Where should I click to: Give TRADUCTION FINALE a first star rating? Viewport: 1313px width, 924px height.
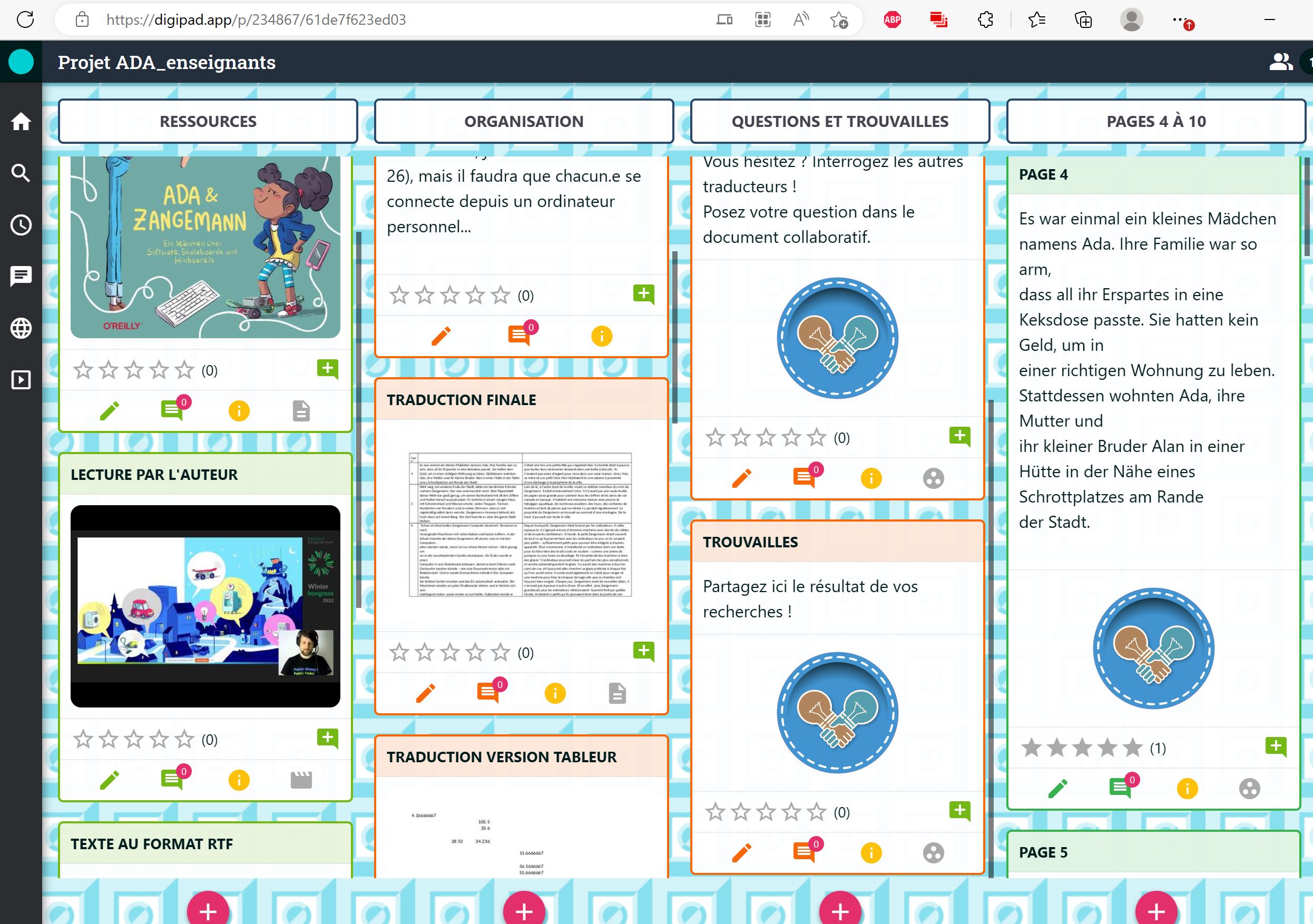tap(399, 652)
